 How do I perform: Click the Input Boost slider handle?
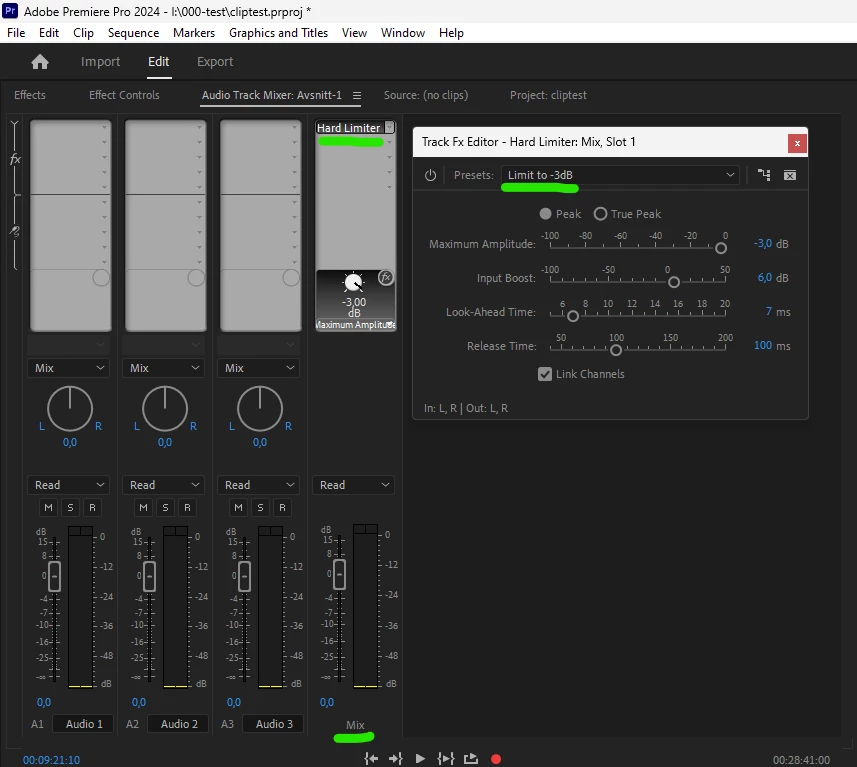pyautogui.click(x=674, y=282)
